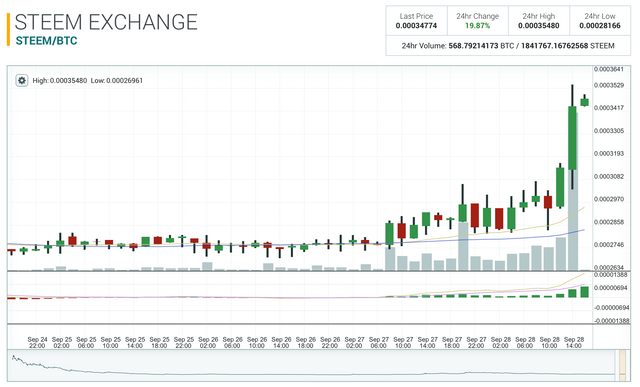Click the 0.0002970 price axis label
Screen dimensions: 640x387
[608, 199]
